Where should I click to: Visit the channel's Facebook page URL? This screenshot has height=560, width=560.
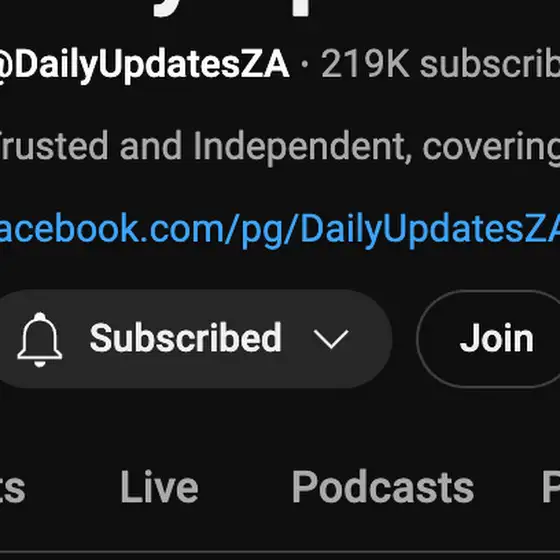tap(280, 229)
